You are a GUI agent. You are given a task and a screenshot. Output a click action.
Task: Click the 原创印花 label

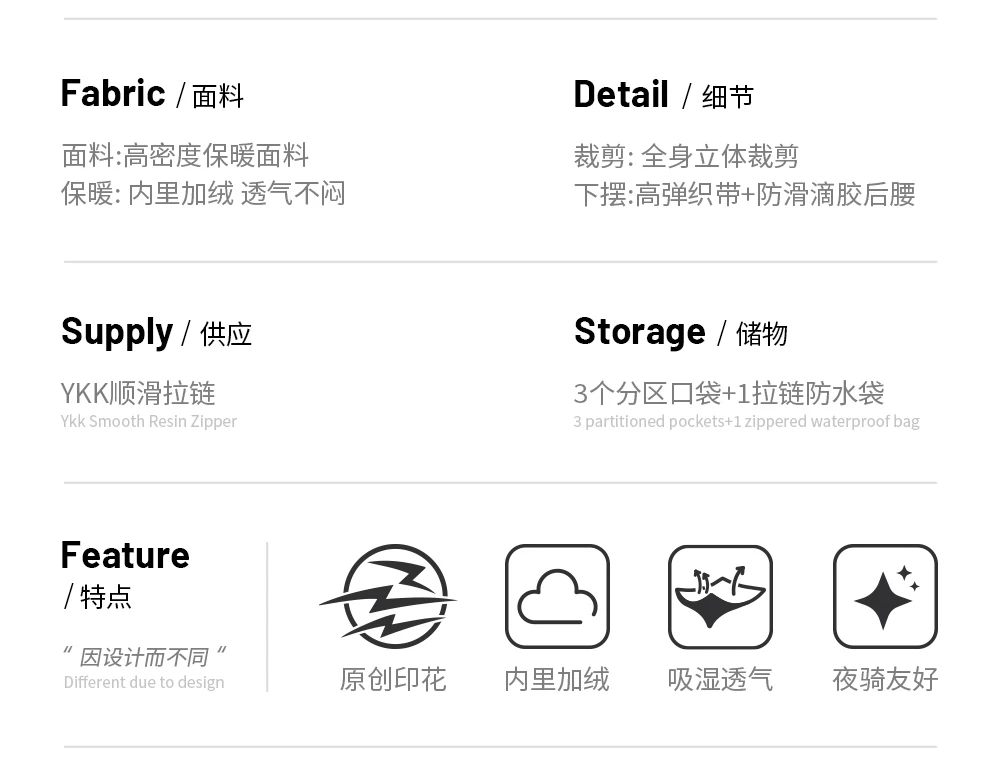(x=392, y=680)
